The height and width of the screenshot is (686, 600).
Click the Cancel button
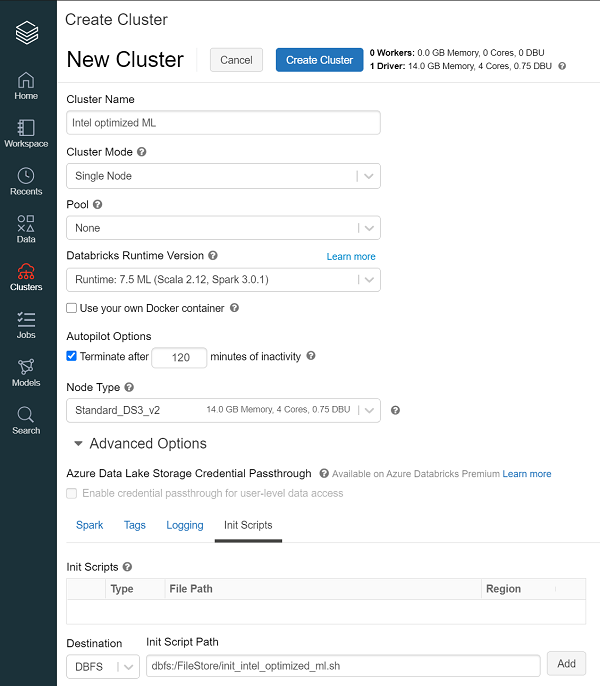[236, 60]
